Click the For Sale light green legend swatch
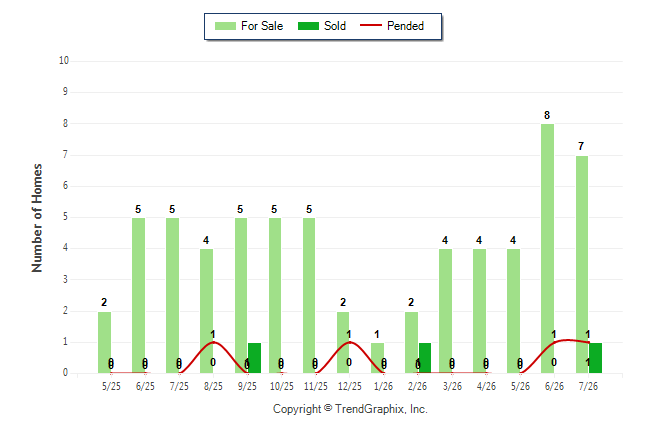 pyautogui.click(x=225, y=26)
